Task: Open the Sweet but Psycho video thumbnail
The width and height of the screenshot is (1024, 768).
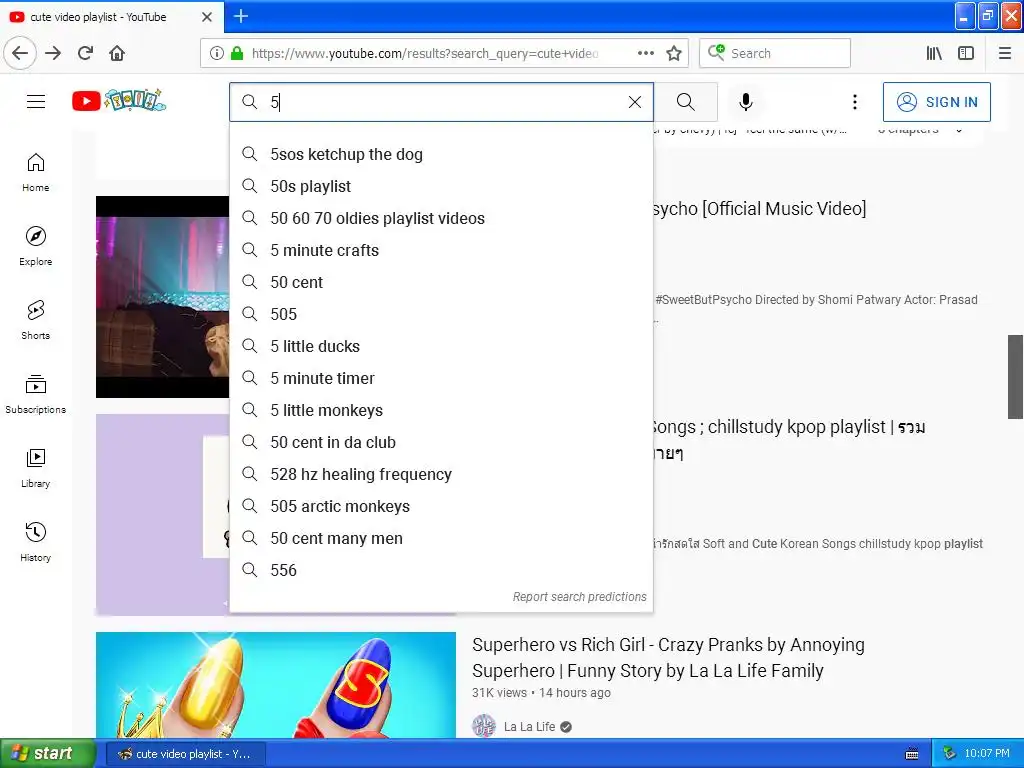Action: pyautogui.click(x=163, y=296)
